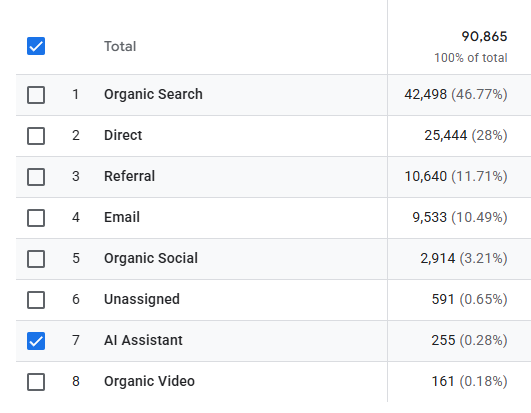Screen dimensions: 531x413
Task: Tick the Referral row checkbox
Action: (36, 177)
